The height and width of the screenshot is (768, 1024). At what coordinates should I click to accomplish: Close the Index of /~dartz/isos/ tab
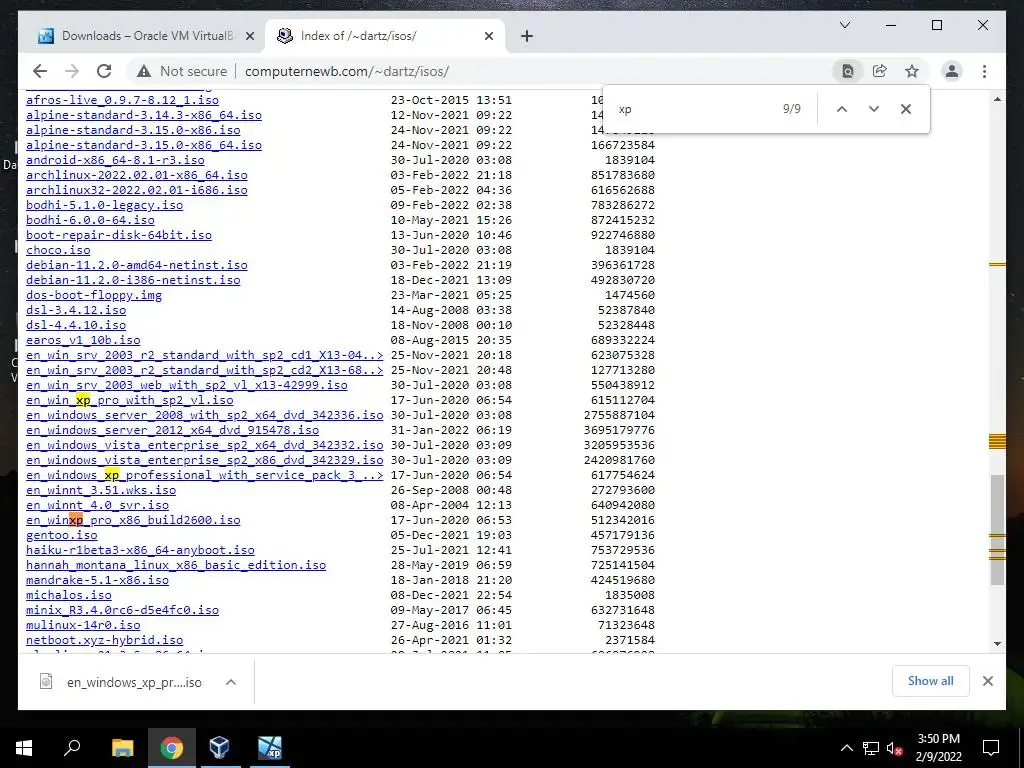[x=488, y=36]
